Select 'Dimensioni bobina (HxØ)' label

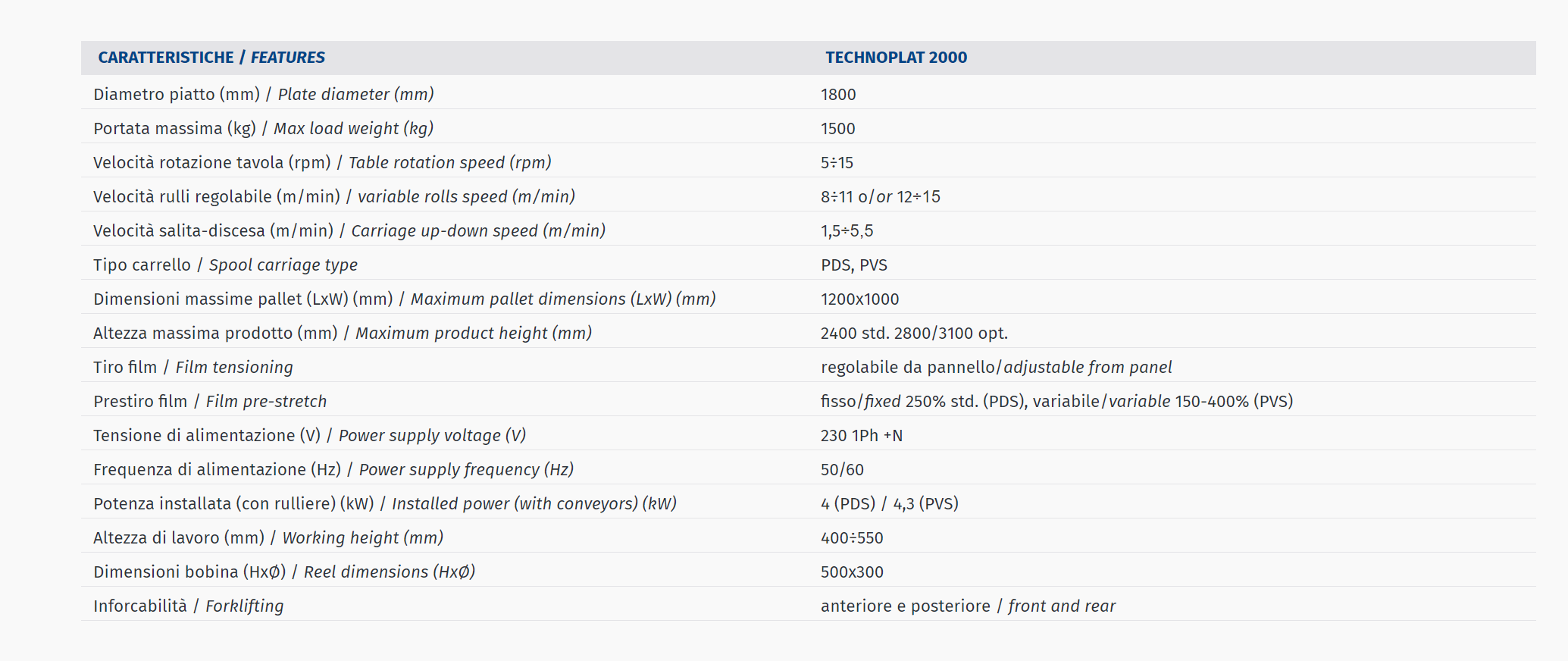[x=284, y=572]
